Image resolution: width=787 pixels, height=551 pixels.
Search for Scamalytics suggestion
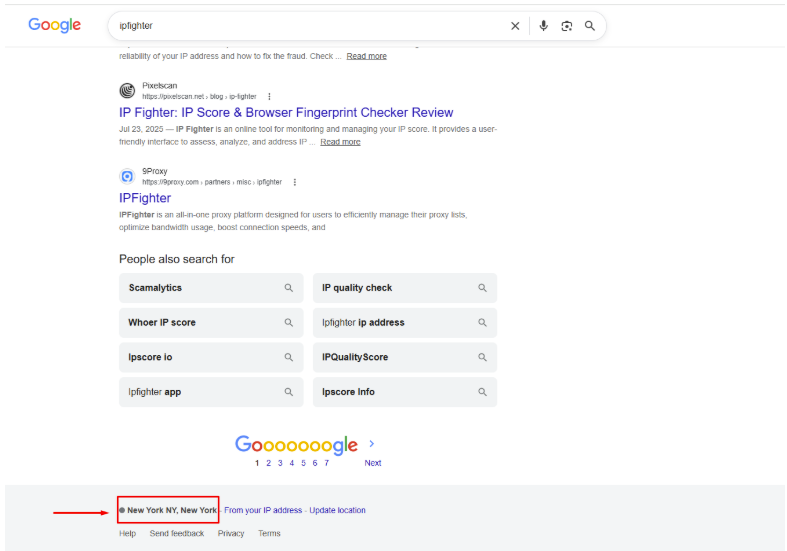point(211,288)
